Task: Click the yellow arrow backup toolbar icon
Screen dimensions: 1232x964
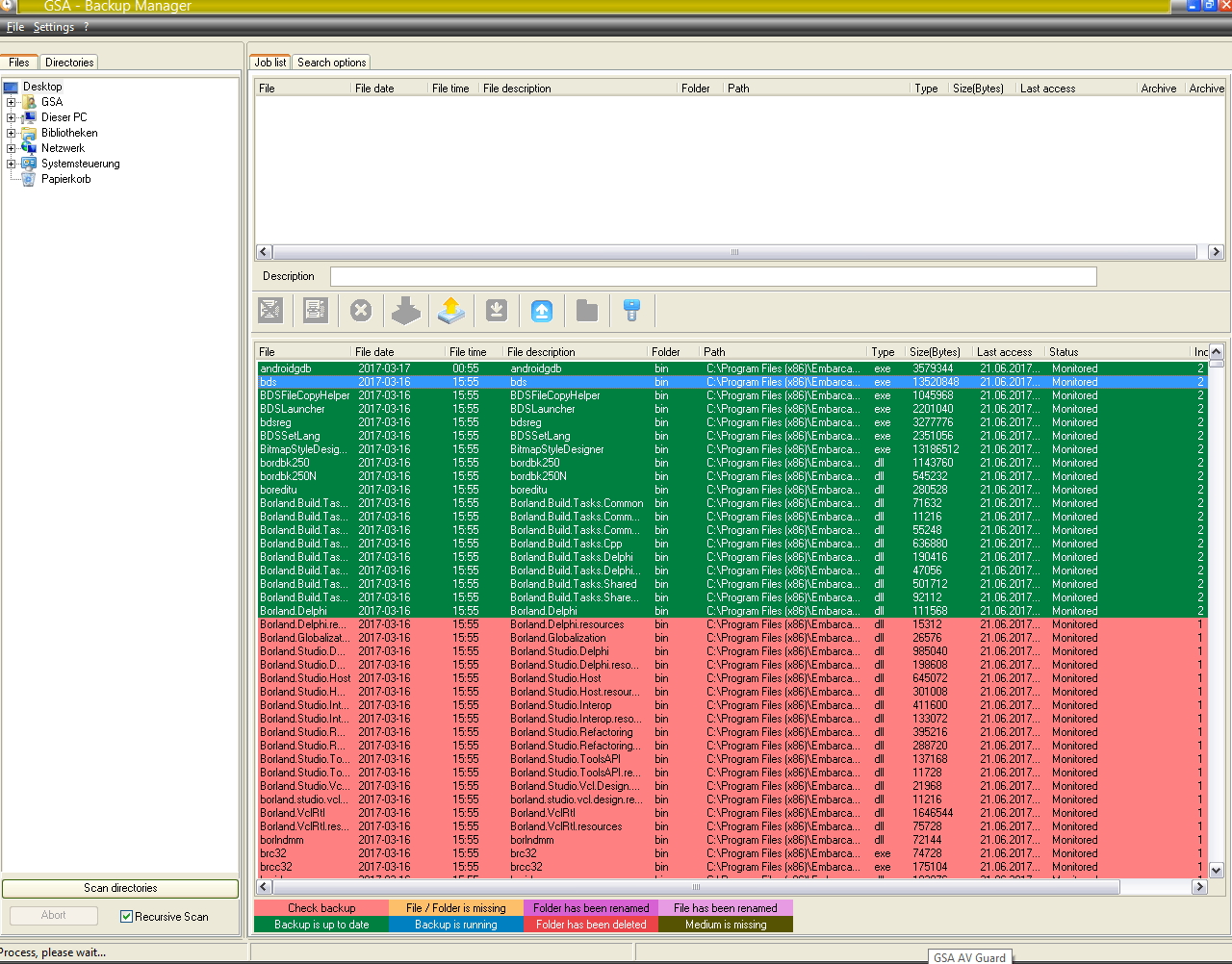Action: [x=450, y=310]
